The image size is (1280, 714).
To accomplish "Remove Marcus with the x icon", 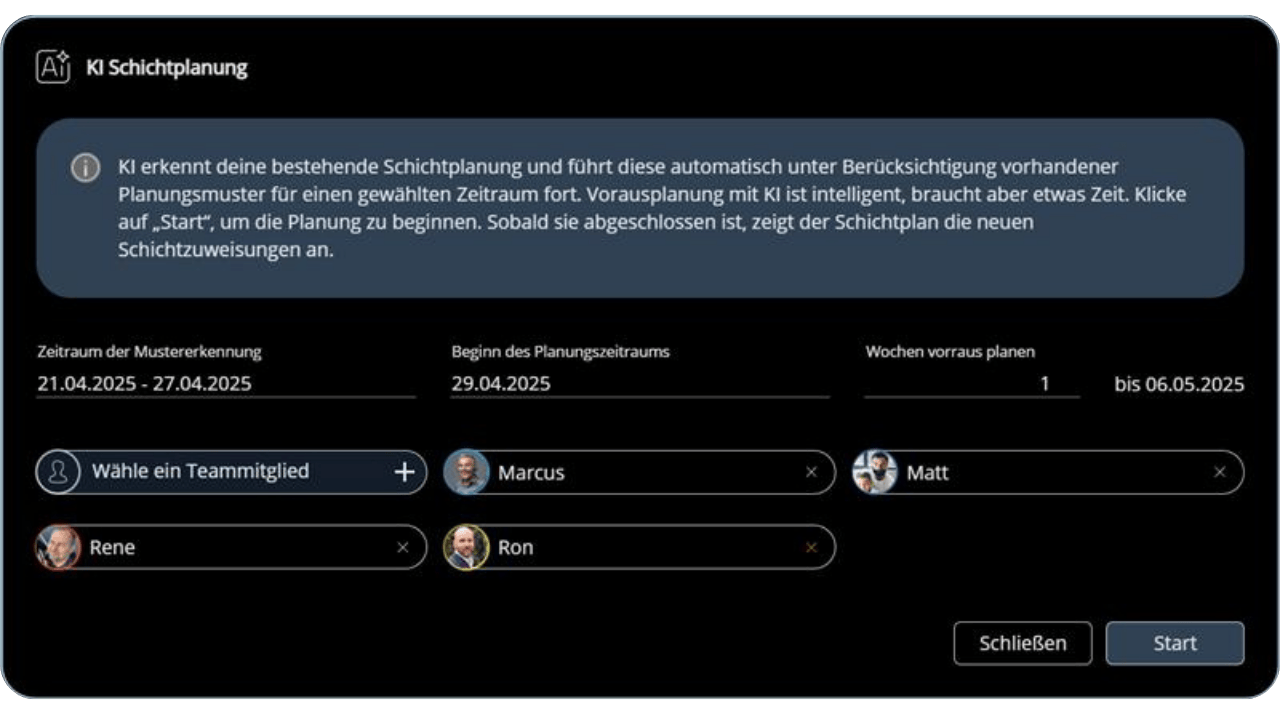I will coord(811,472).
